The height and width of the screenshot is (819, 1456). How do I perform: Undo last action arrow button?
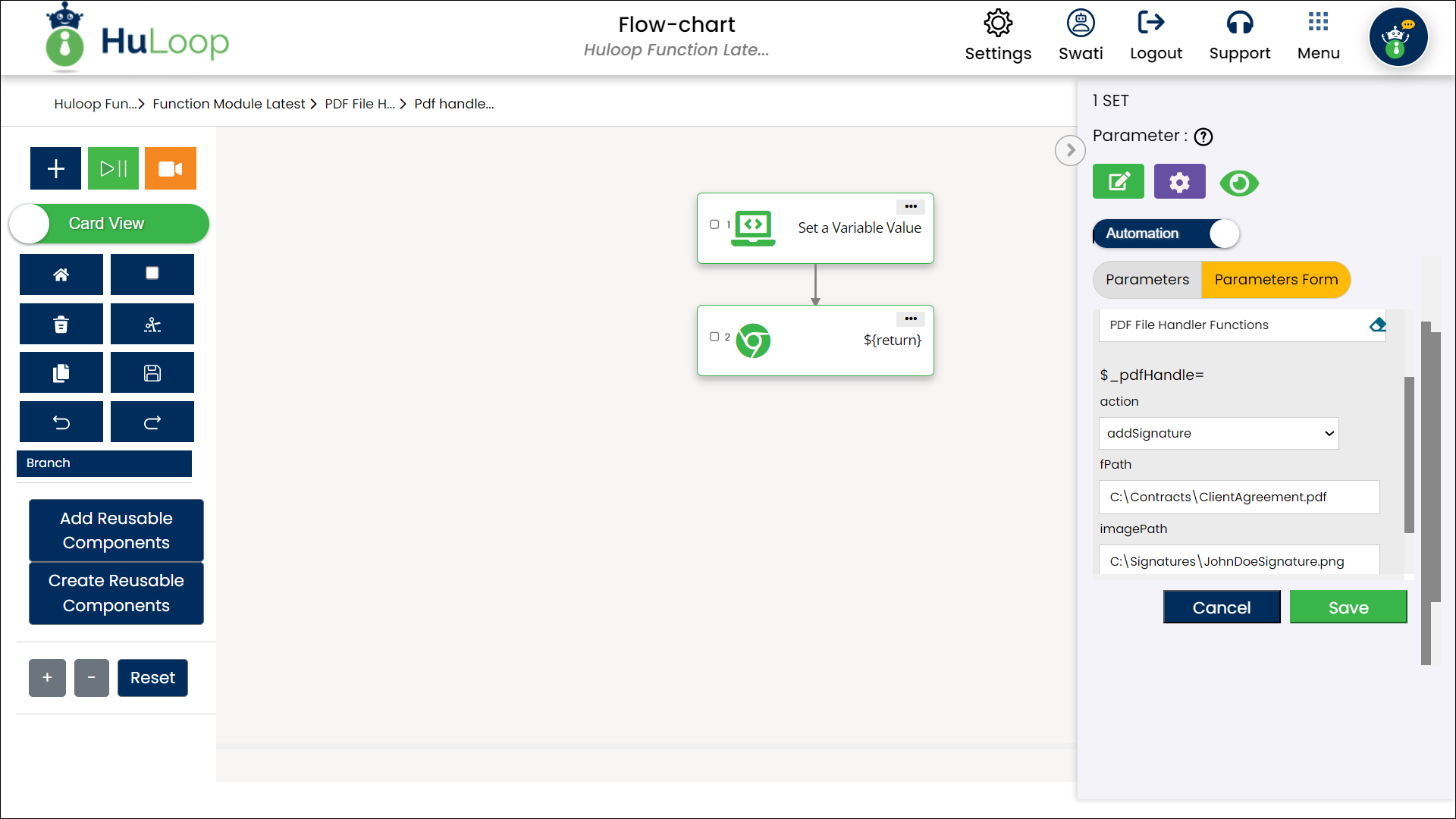pos(61,422)
